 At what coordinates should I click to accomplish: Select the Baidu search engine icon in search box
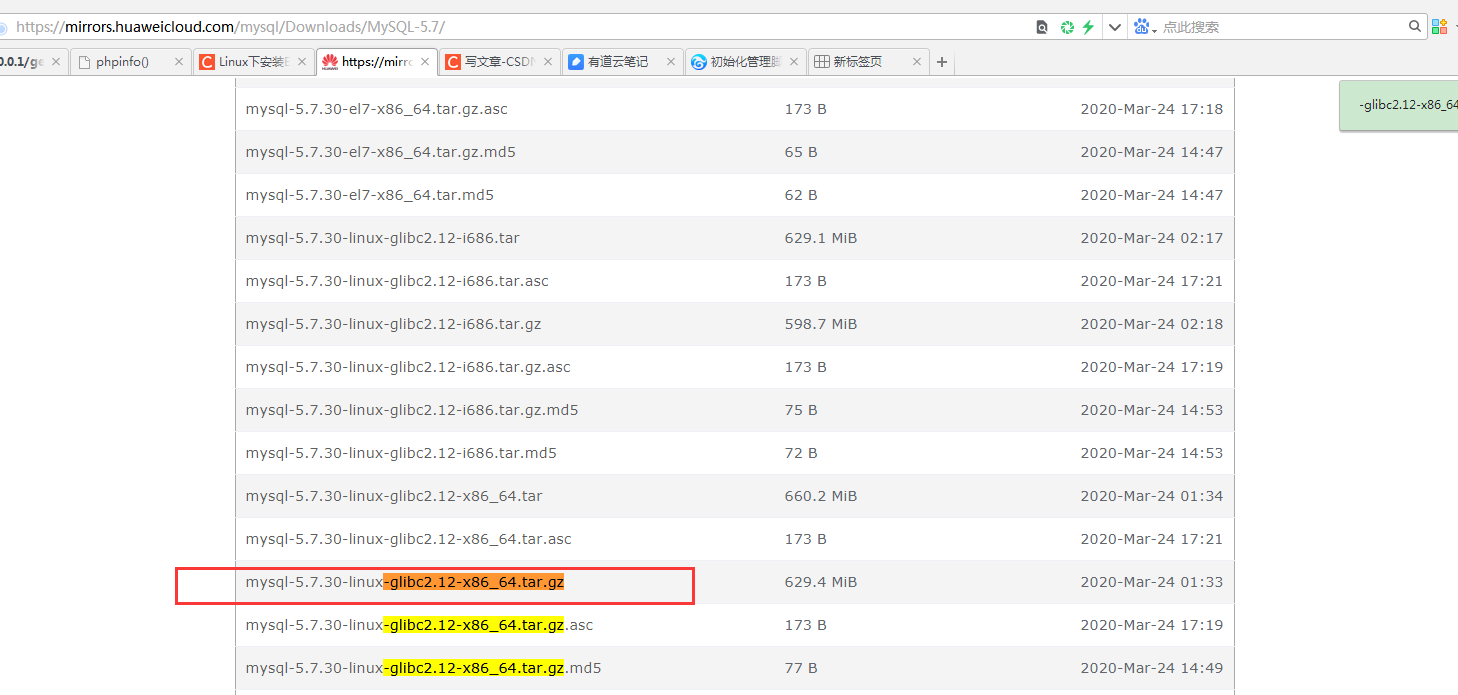coord(1141,27)
